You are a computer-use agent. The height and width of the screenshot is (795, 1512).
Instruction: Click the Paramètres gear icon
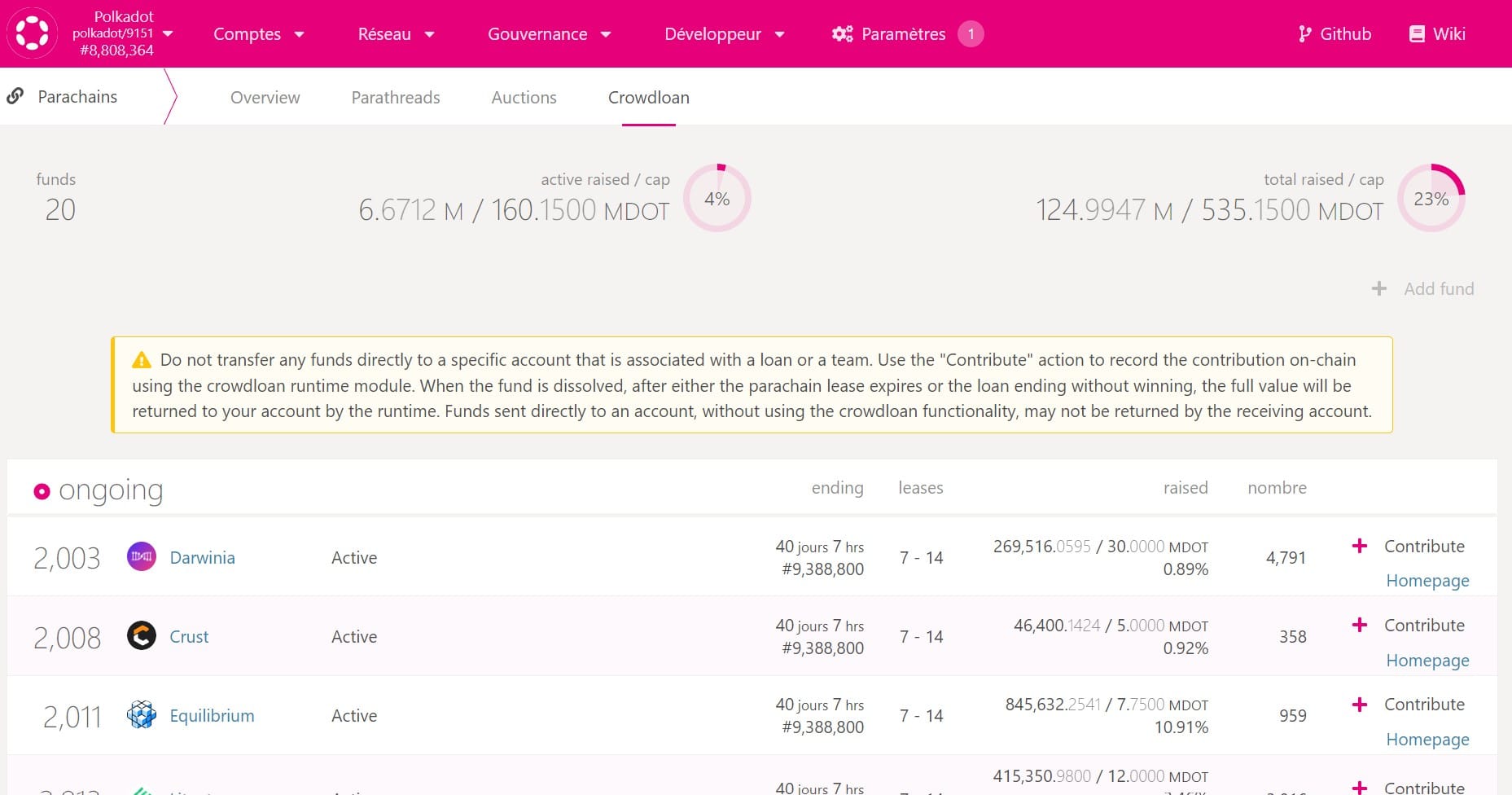tap(842, 34)
